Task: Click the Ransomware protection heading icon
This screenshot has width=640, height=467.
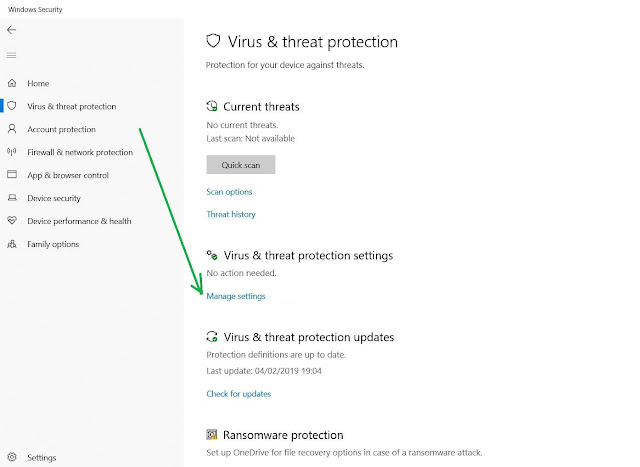Action: point(211,435)
